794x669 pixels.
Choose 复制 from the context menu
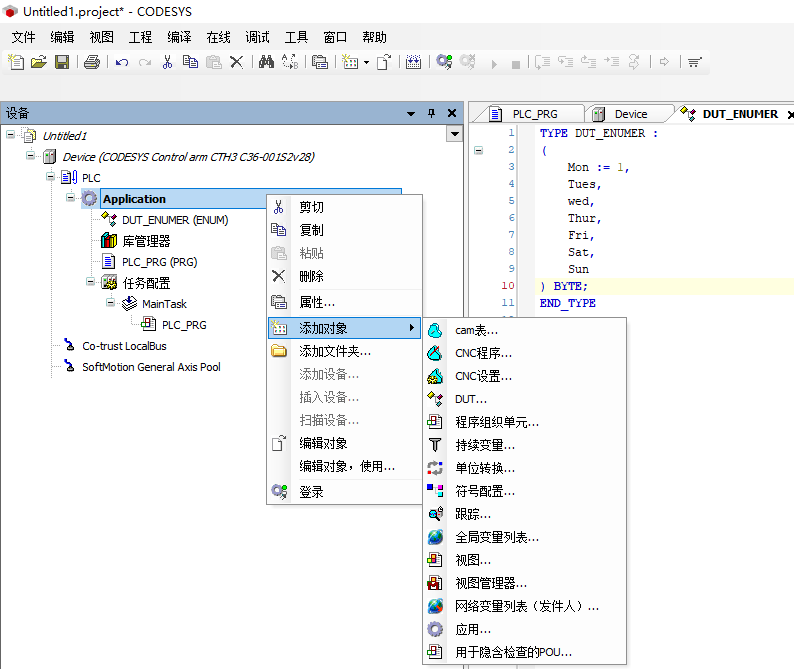[x=344, y=230]
